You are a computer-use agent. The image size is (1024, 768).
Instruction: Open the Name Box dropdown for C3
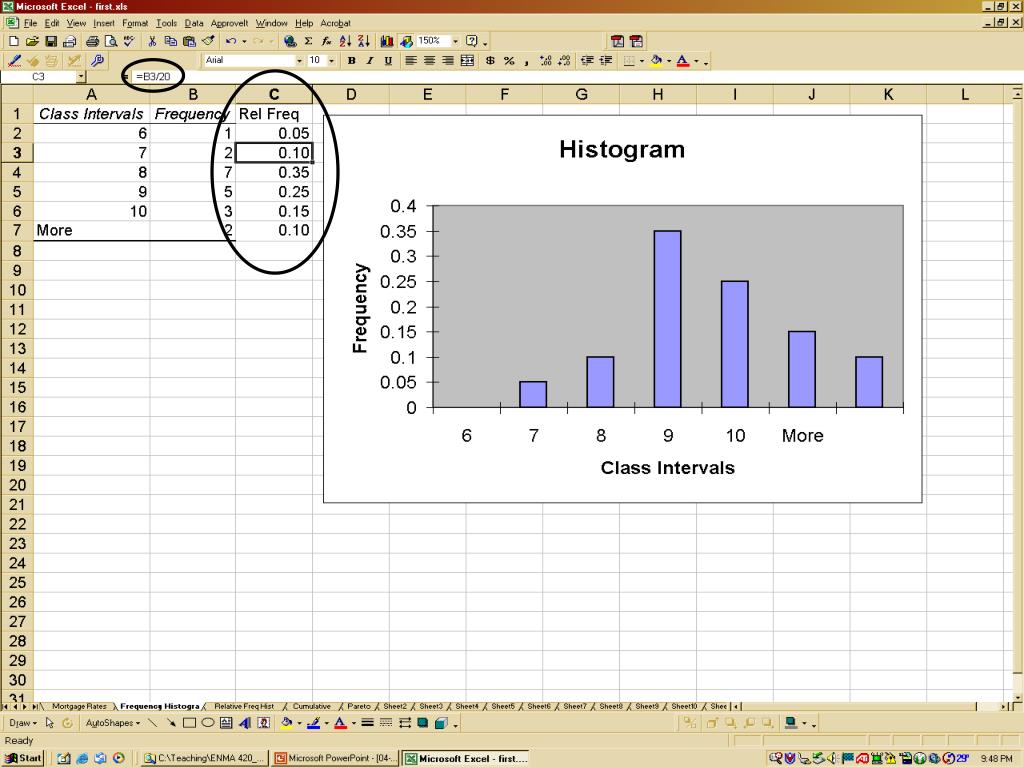[x=81, y=77]
